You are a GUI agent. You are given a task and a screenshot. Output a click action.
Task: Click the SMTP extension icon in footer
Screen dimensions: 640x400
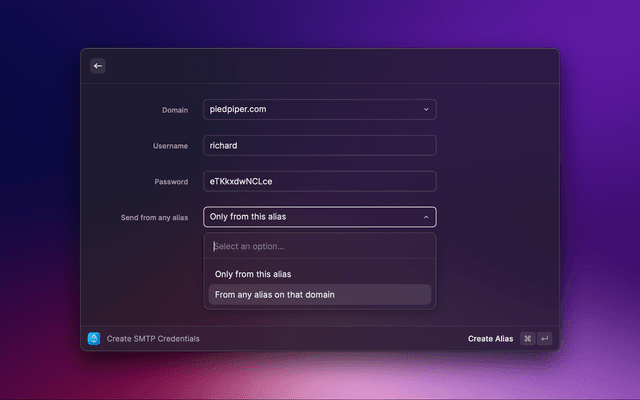[x=93, y=338]
